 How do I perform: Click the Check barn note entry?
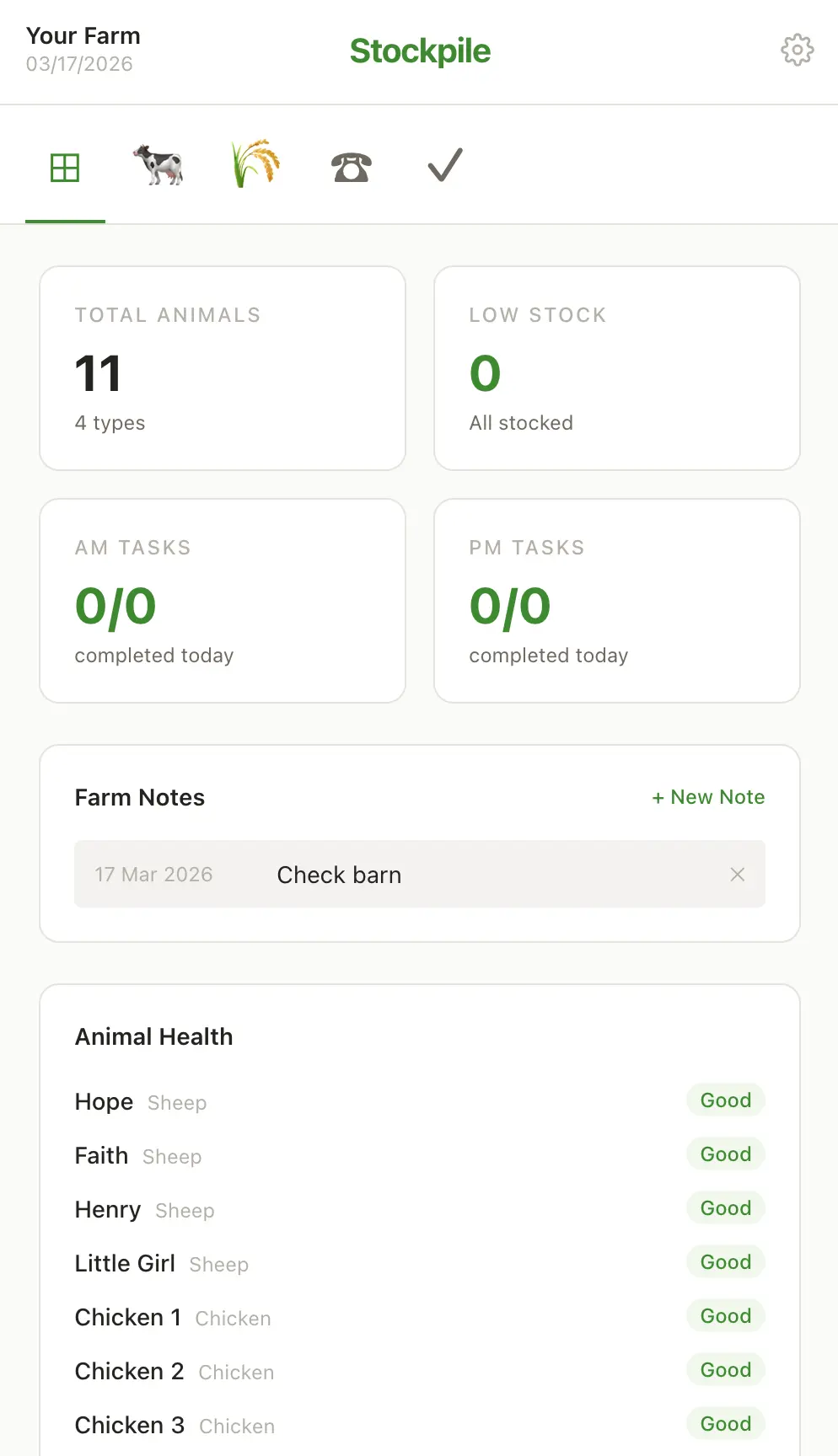[x=339, y=875]
